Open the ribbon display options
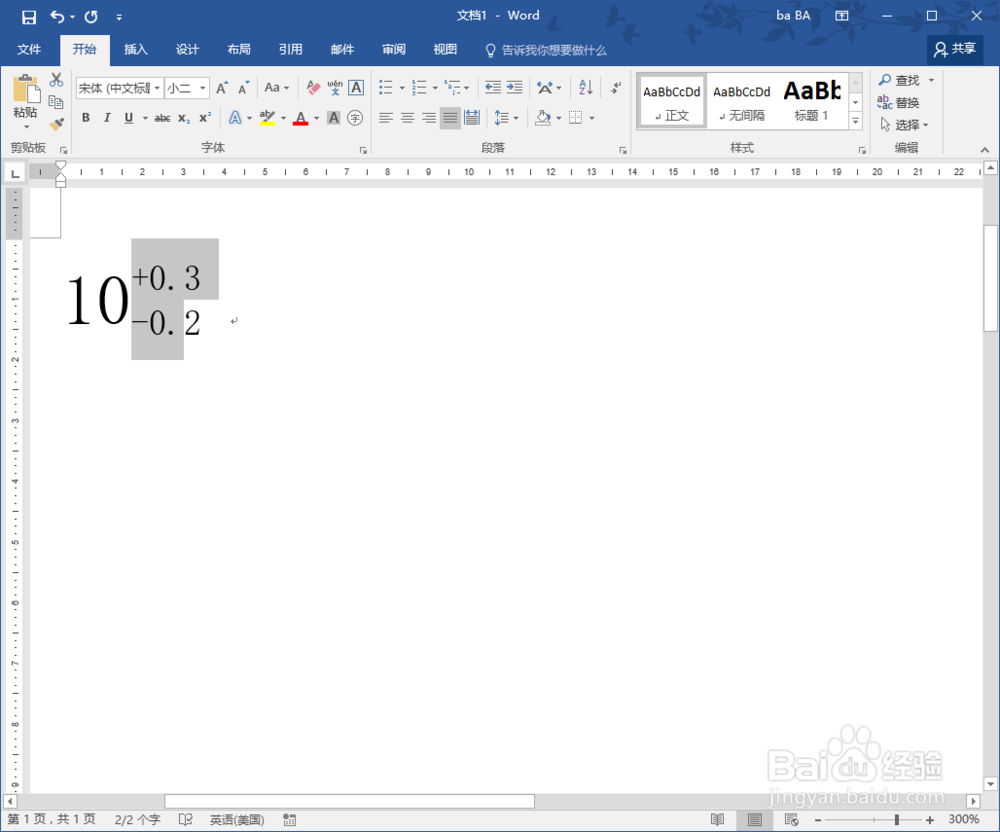This screenshot has height=832, width=1000. 842,16
